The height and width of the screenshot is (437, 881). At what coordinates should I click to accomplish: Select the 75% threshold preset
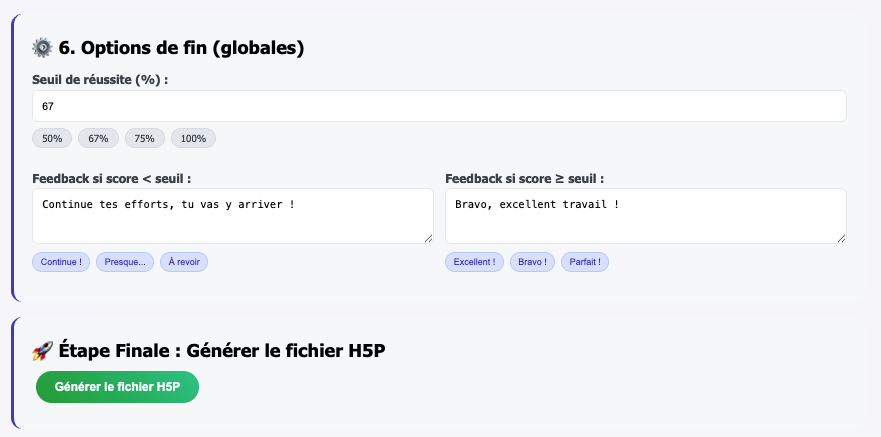coord(144,139)
